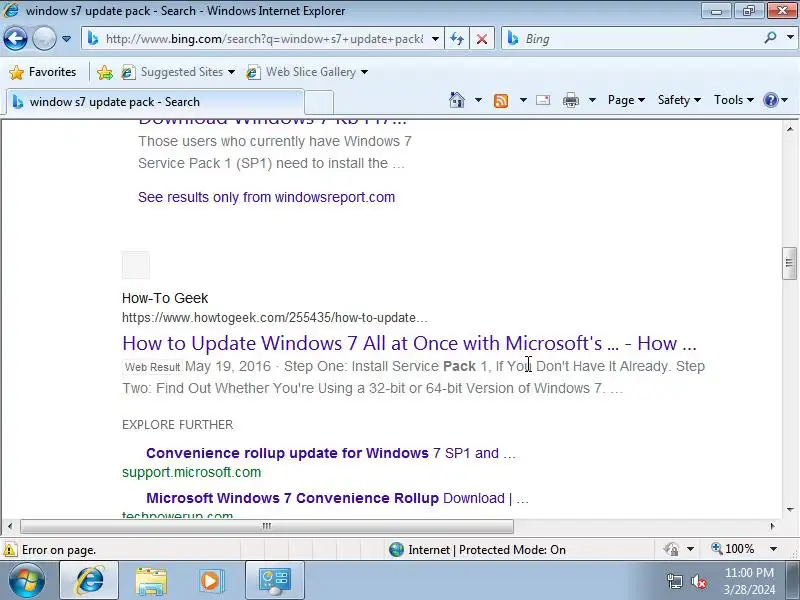The height and width of the screenshot is (600, 800).
Task: Click the privacy report status bar icon
Action: pyautogui.click(x=671, y=549)
